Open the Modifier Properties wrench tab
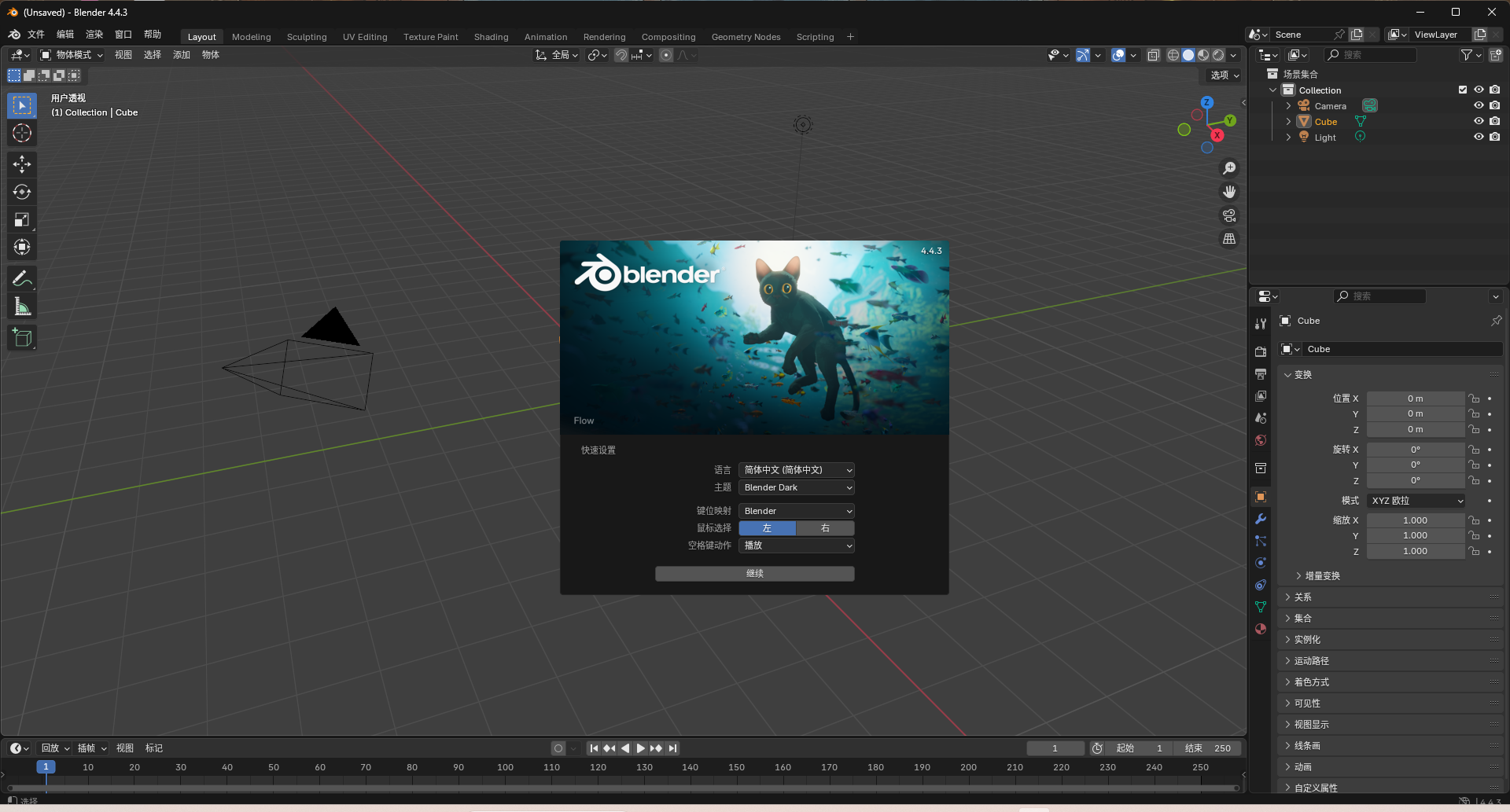 tap(1261, 519)
